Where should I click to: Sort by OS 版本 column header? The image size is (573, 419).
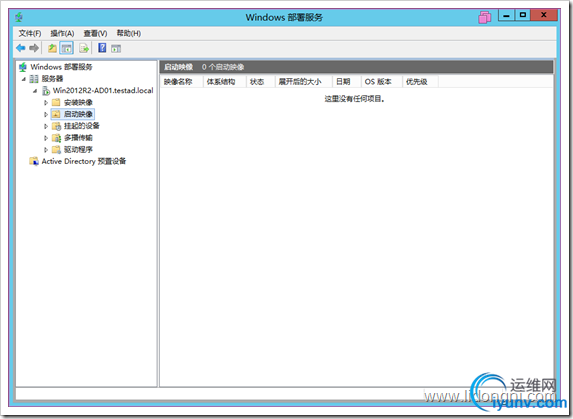click(382, 81)
